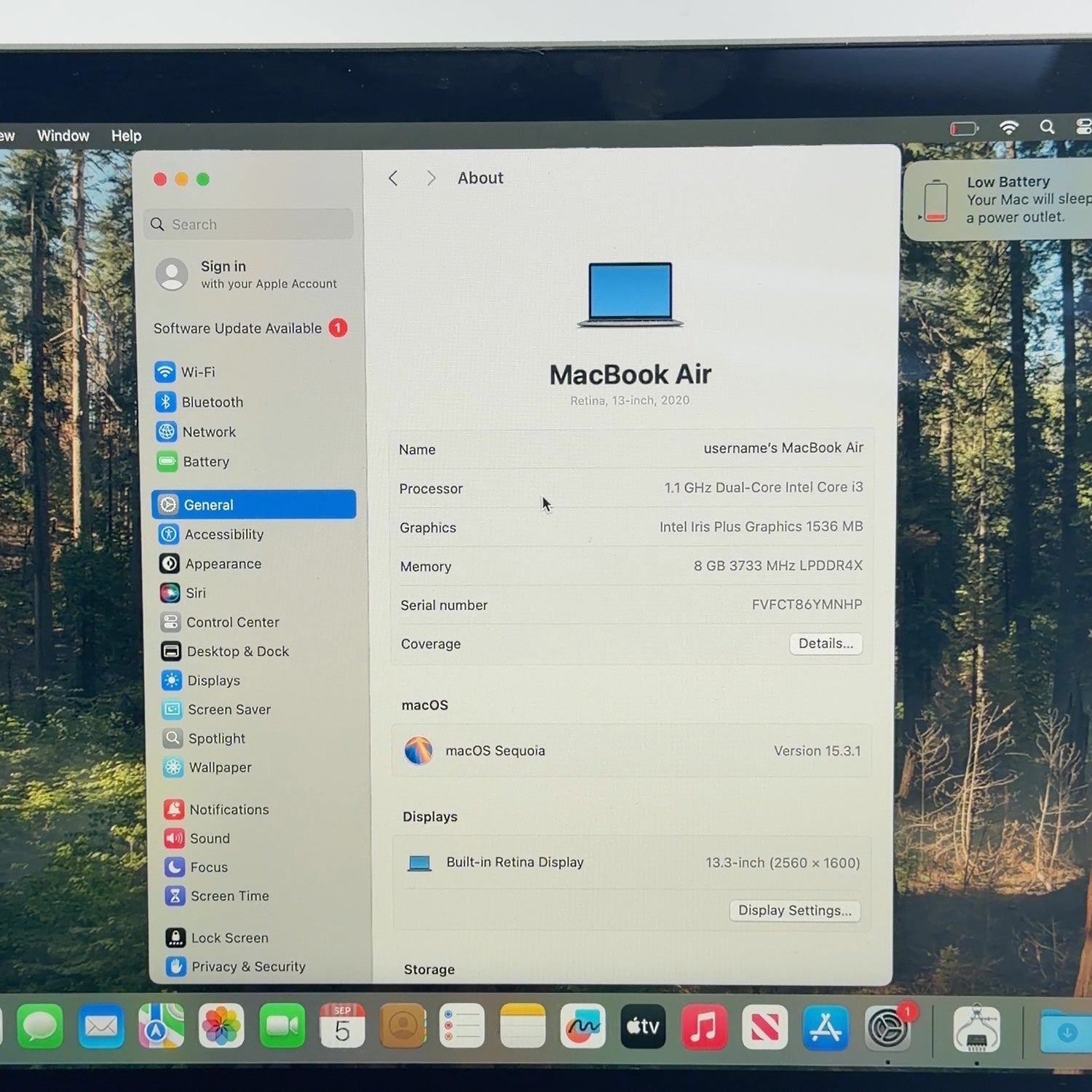Click the Coverage Details button
The height and width of the screenshot is (1092, 1092).
(826, 644)
